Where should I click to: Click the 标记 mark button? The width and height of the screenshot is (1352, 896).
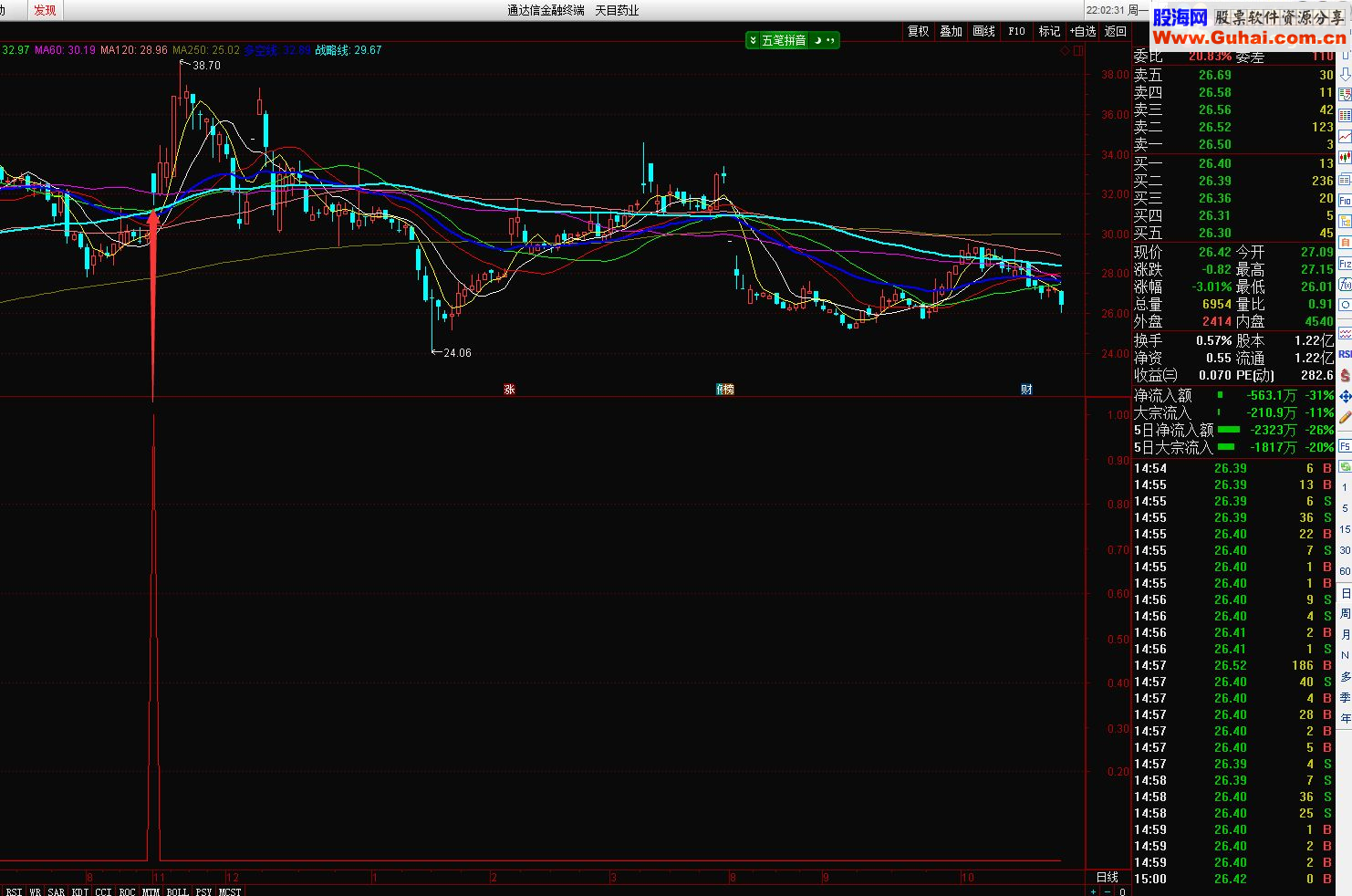tap(1049, 31)
